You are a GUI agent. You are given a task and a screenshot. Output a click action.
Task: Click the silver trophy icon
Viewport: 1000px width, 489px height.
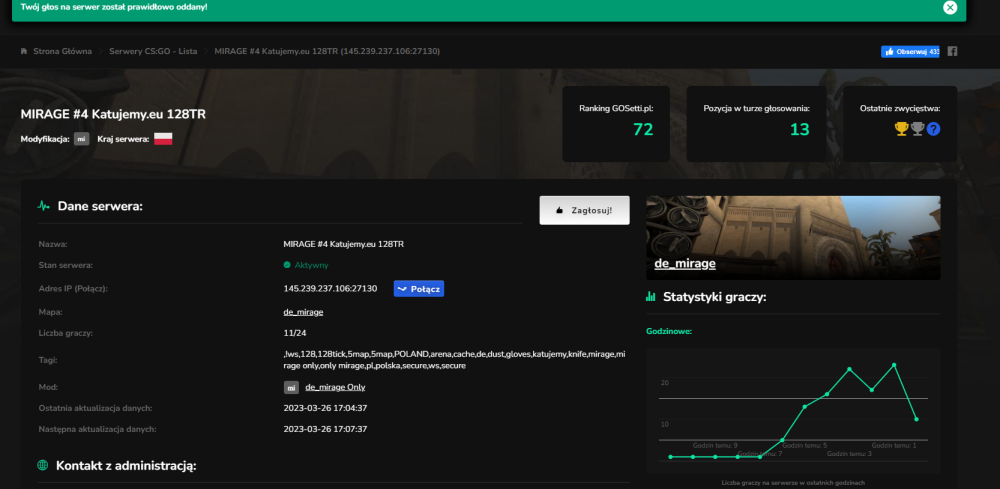(918, 129)
